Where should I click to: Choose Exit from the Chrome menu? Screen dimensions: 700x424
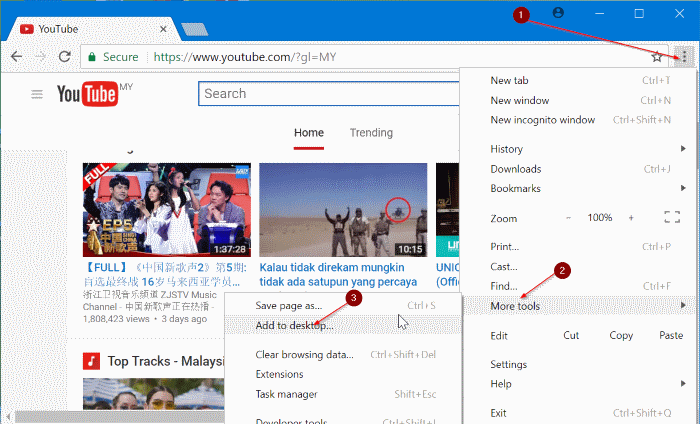pyautogui.click(x=579, y=413)
